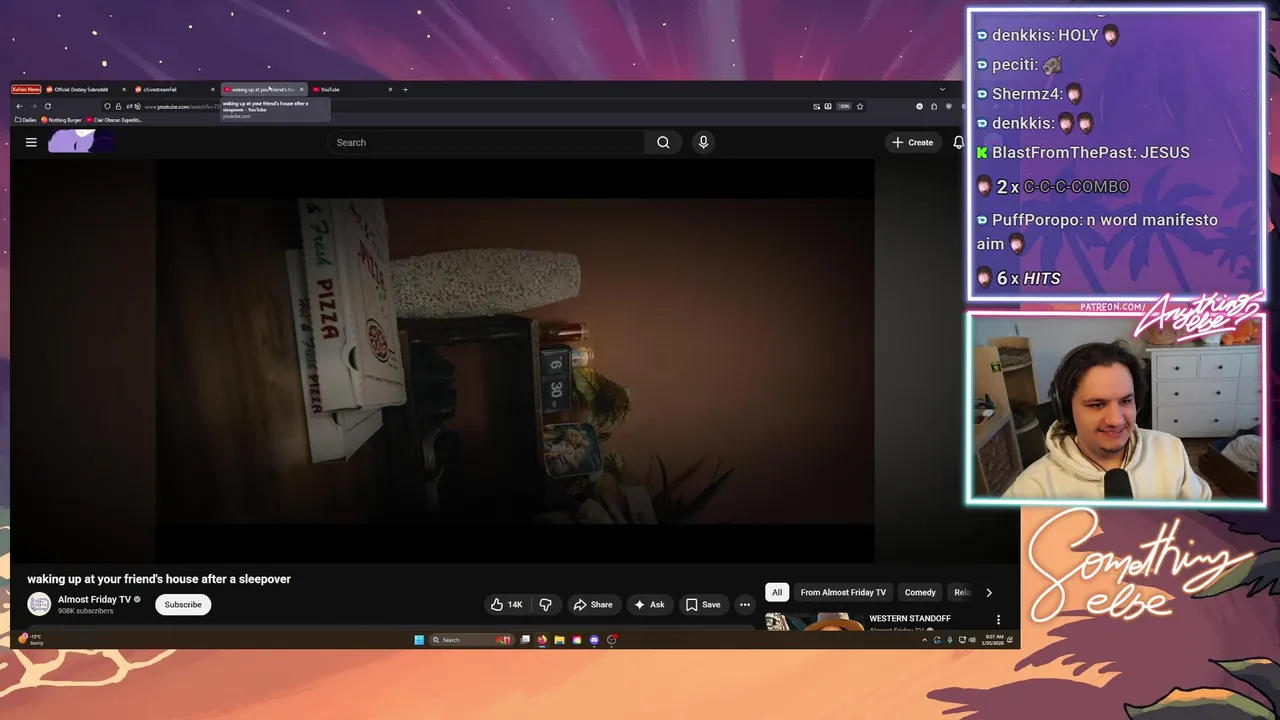Toggle picture-in-picture icon in address bar
Screen dimensions: 1280x720
point(816,106)
